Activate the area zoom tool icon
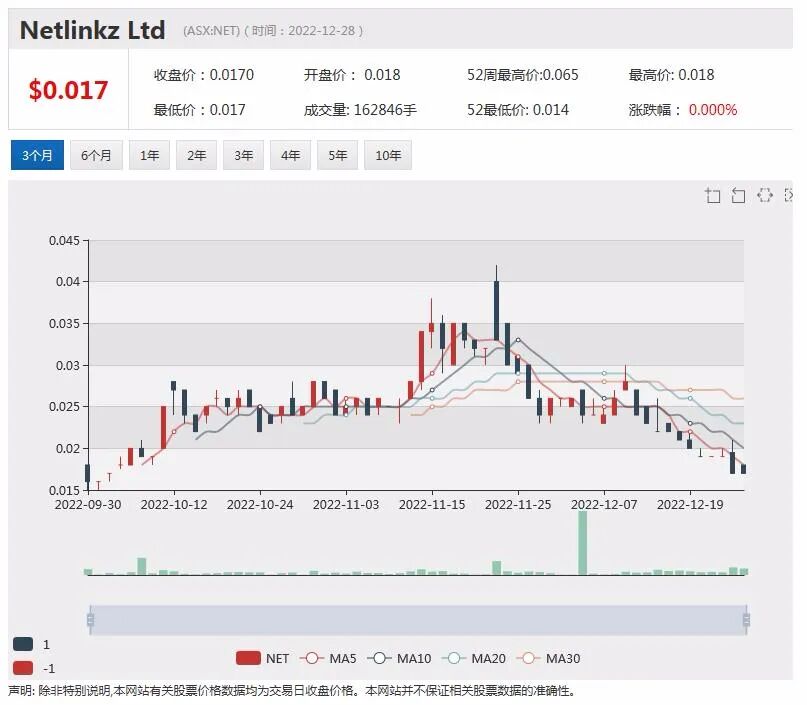This screenshot has height=705, width=807. click(x=712, y=196)
